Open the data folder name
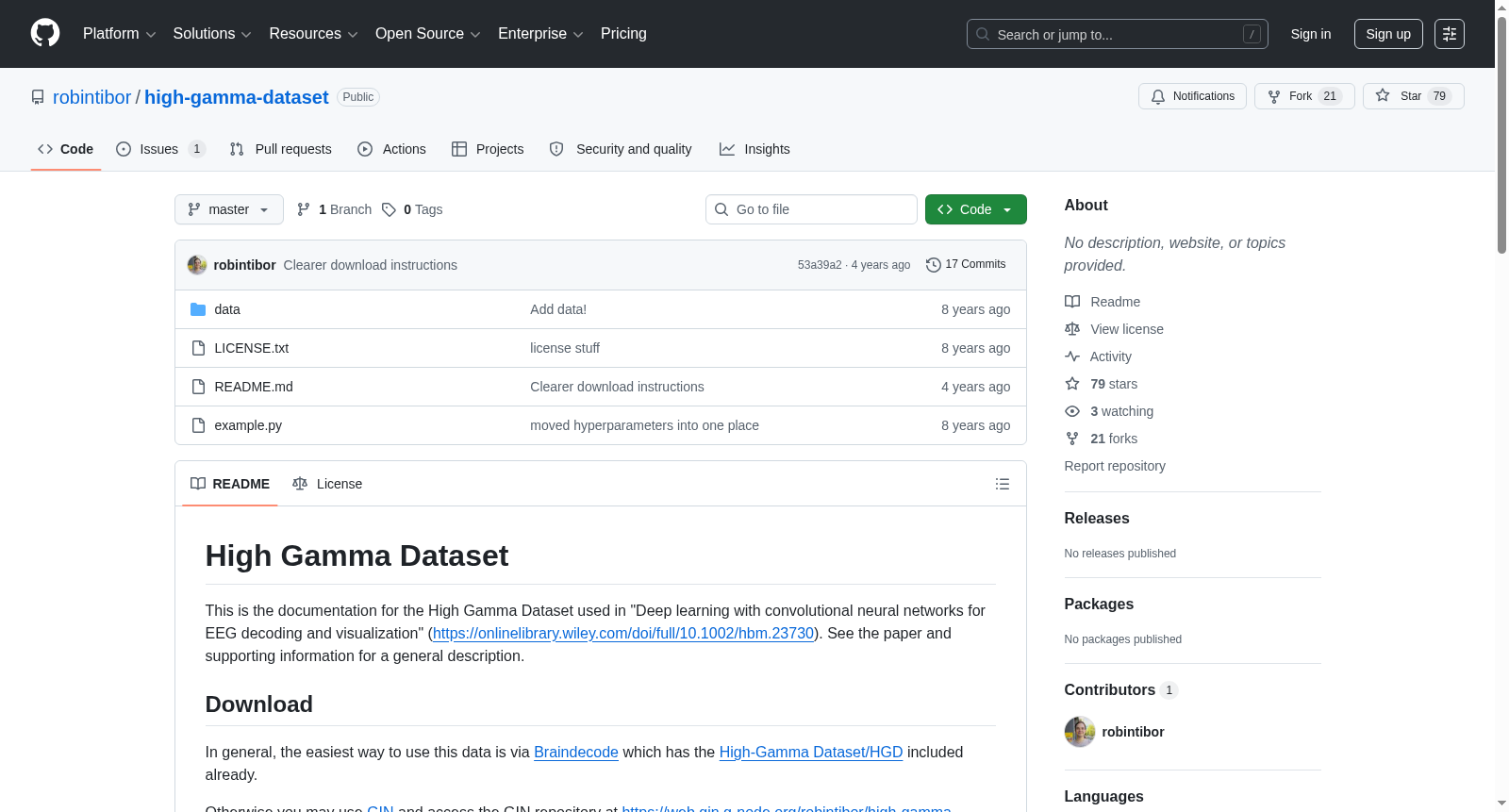This screenshot has height=812, width=1509. click(227, 309)
